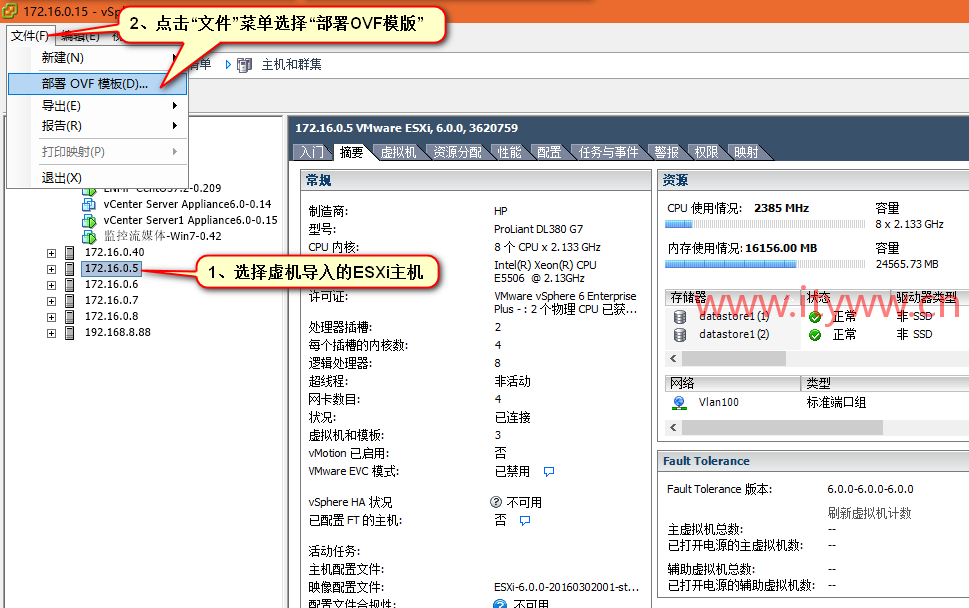Click green status icon for datastore1 (1)
Image resolution: width=969 pixels, height=608 pixels.
pos(815,317)
